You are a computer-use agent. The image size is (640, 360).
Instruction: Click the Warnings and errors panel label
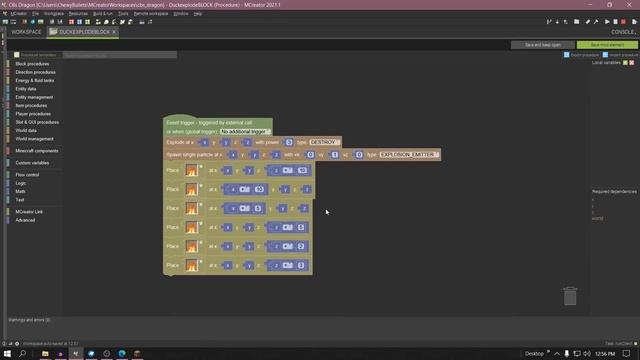click(x=29, y=320)
